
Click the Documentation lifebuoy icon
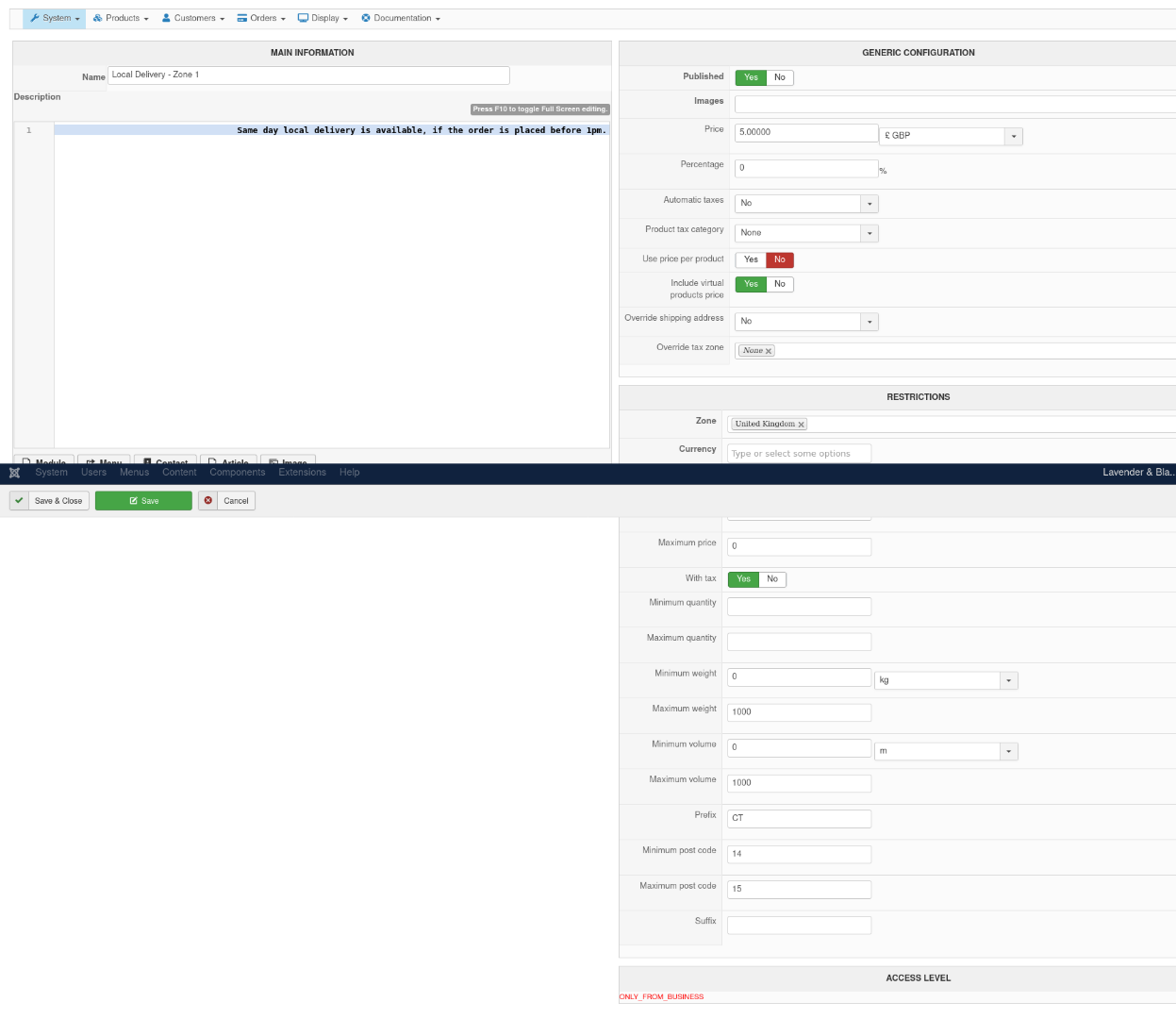tap(366, 18)
